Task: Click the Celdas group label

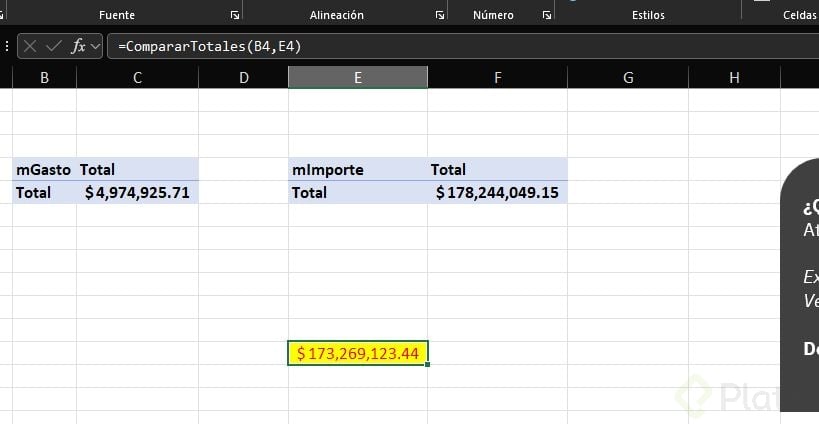Action: coord(799,15)
